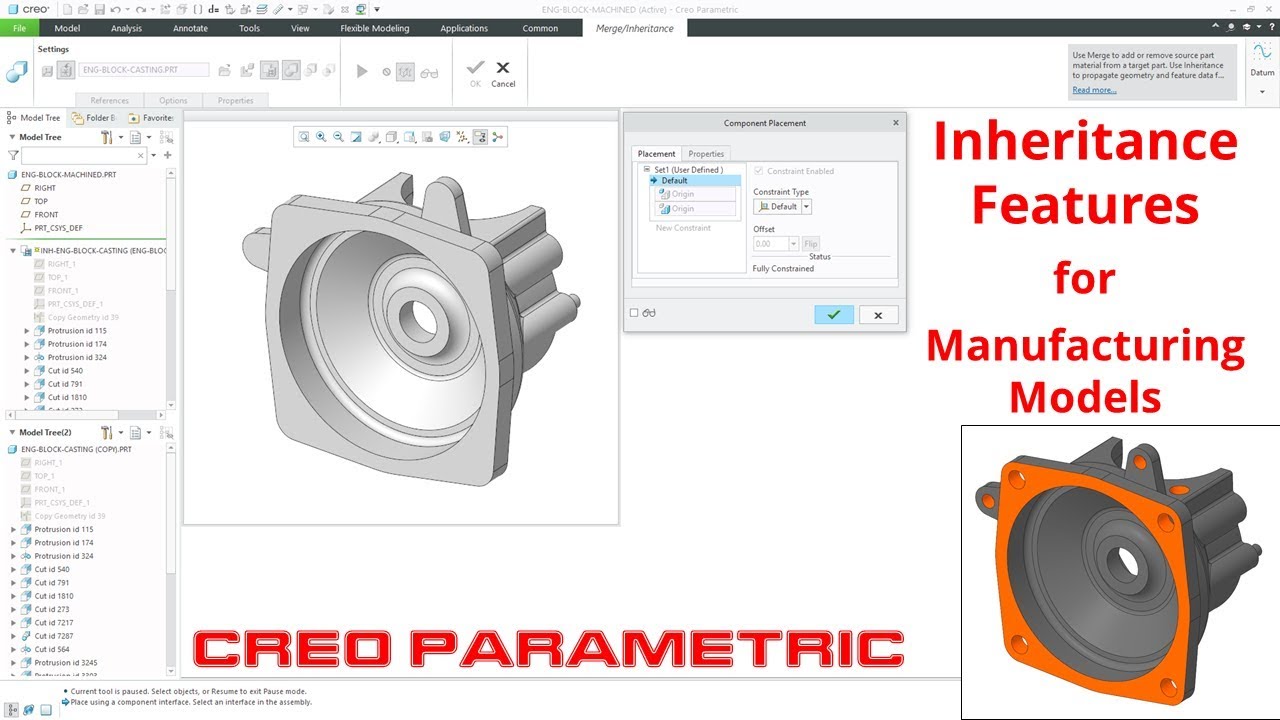Select PRT_CSYS_DEF in upper Model Tree

58,228
